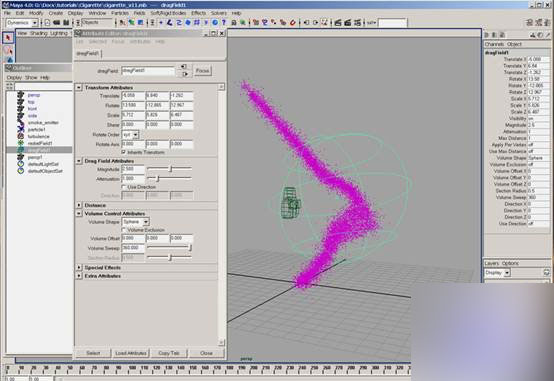Click the Volume Shape row in Channel Box
The height and width of the screenshot is (381, 554).
pos(517,158)
